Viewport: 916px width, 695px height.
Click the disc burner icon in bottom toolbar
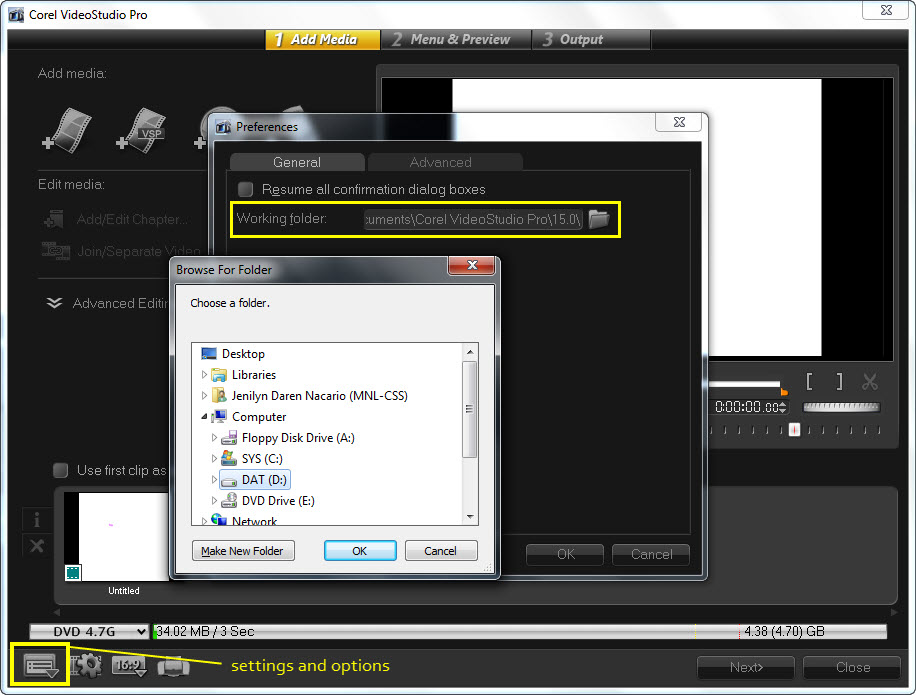tap(174, 666)
